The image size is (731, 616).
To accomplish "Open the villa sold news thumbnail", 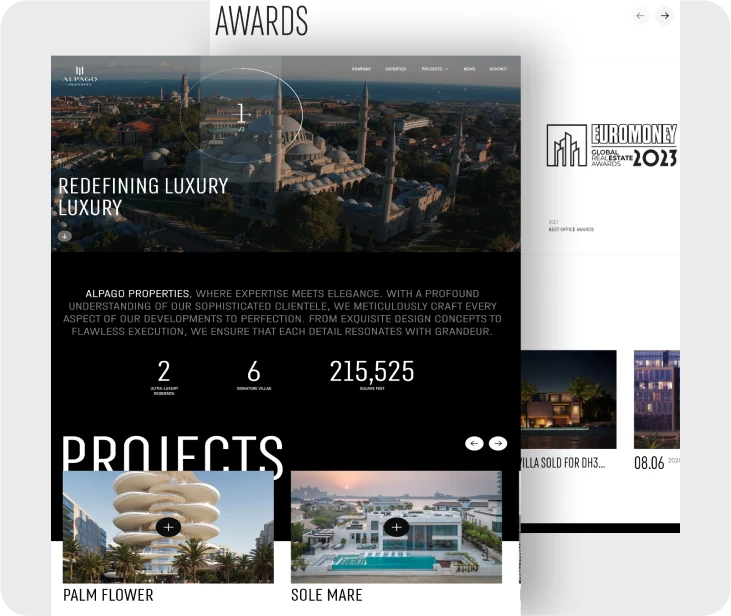I will (568, 399).
